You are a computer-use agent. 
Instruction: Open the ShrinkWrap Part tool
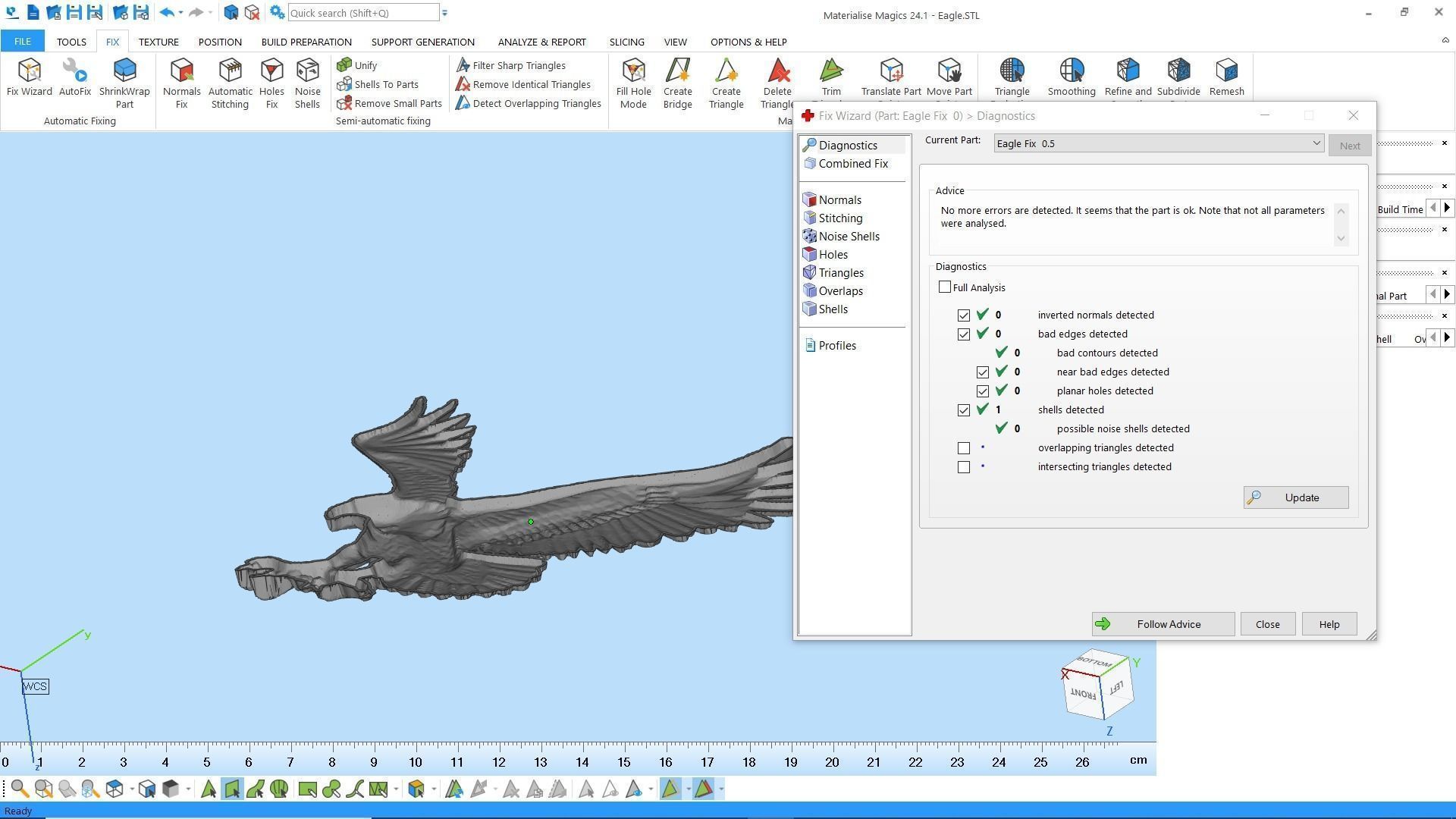[124, 72]
